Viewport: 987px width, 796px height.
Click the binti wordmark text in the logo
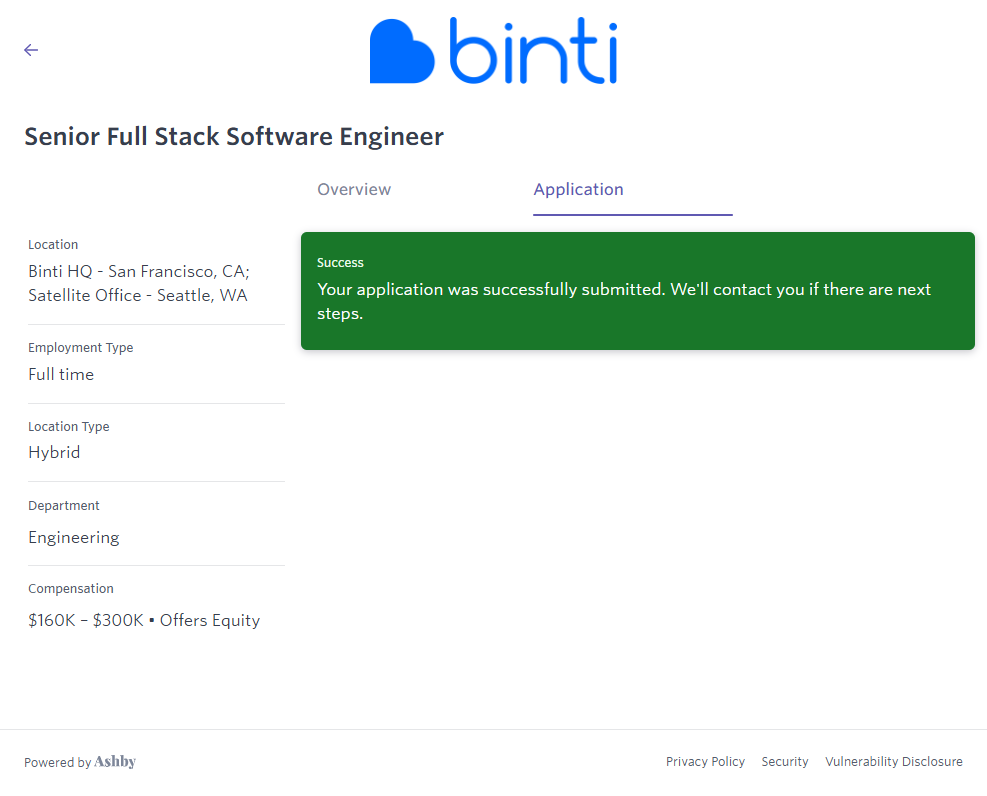[x=532, y=51]
